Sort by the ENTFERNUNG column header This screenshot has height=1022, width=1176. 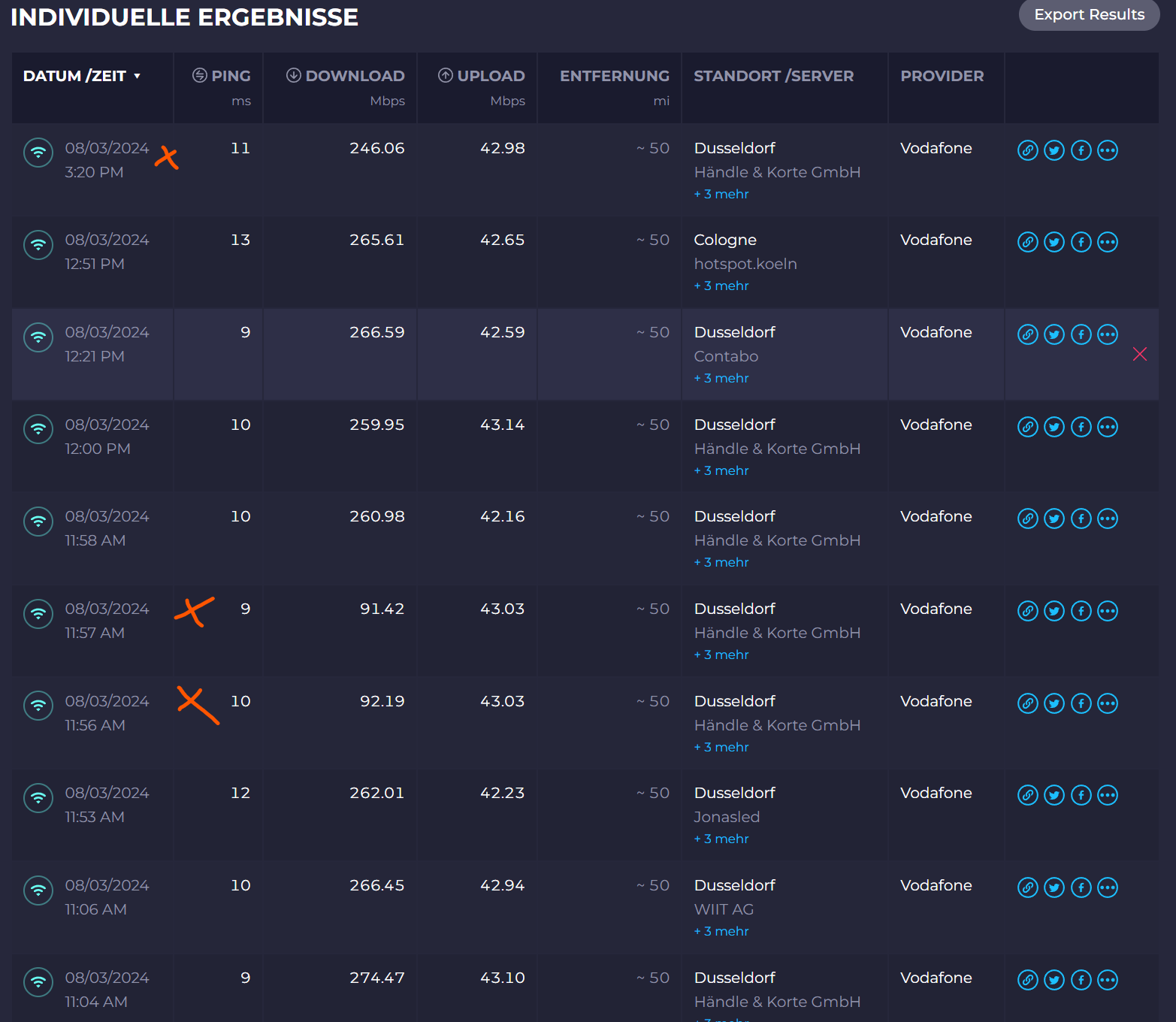(615, 76)
